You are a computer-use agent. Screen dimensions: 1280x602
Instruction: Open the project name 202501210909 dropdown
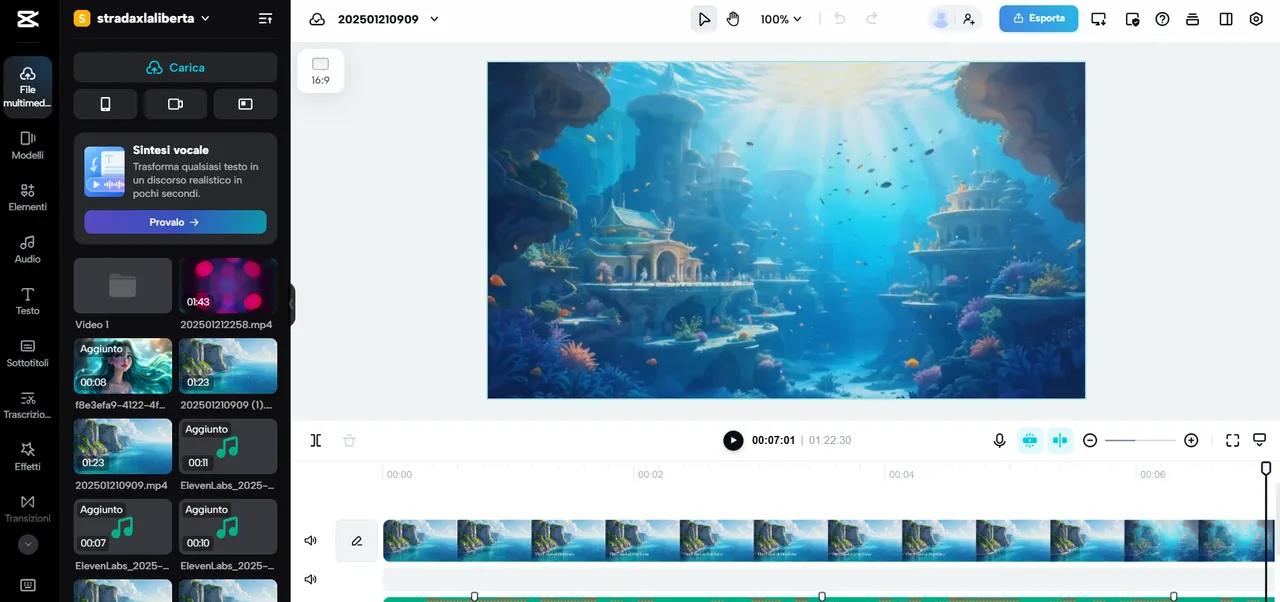click(389, 19)
